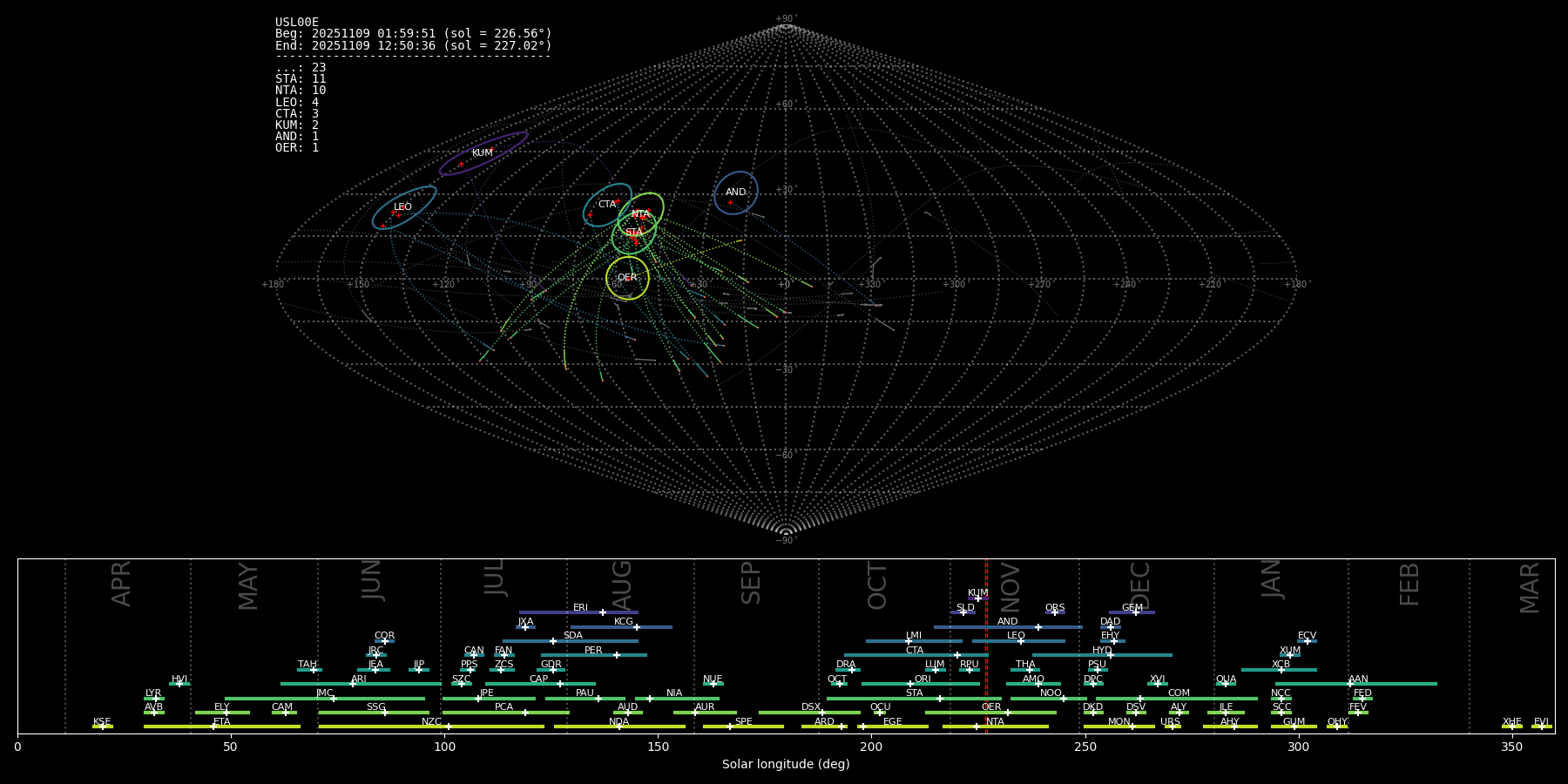The height and width of the screenshot is (784, 1568).
Task: Click the KCG shower label in the timeline
Action: tap(624, 622)
